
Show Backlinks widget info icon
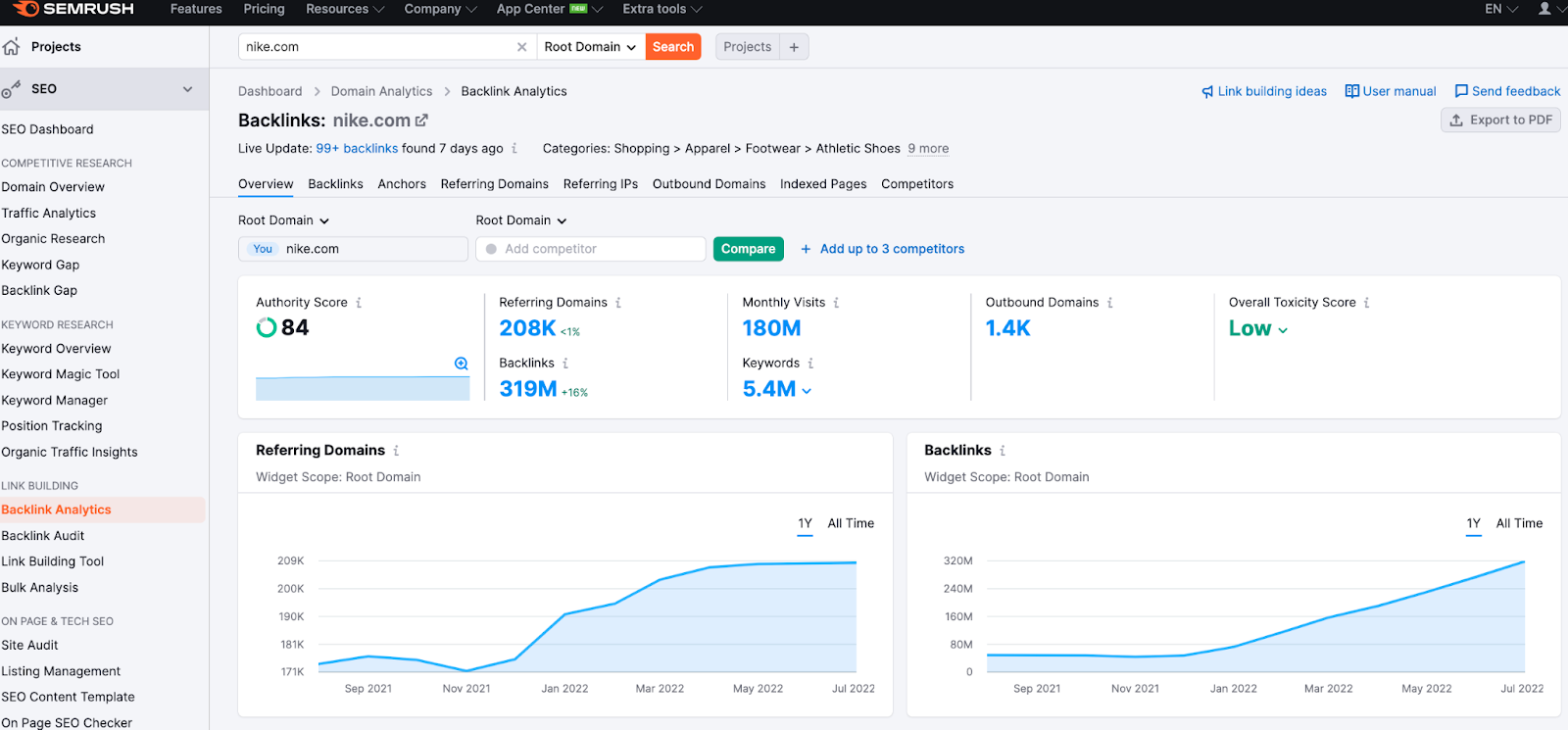pos(1003,451)
